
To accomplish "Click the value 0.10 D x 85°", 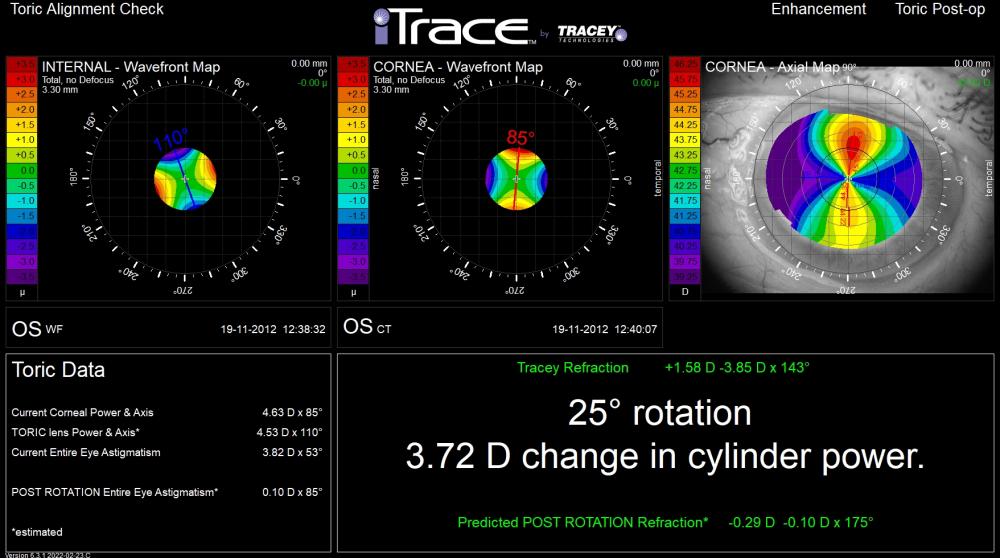I will [x=292, y=492].
